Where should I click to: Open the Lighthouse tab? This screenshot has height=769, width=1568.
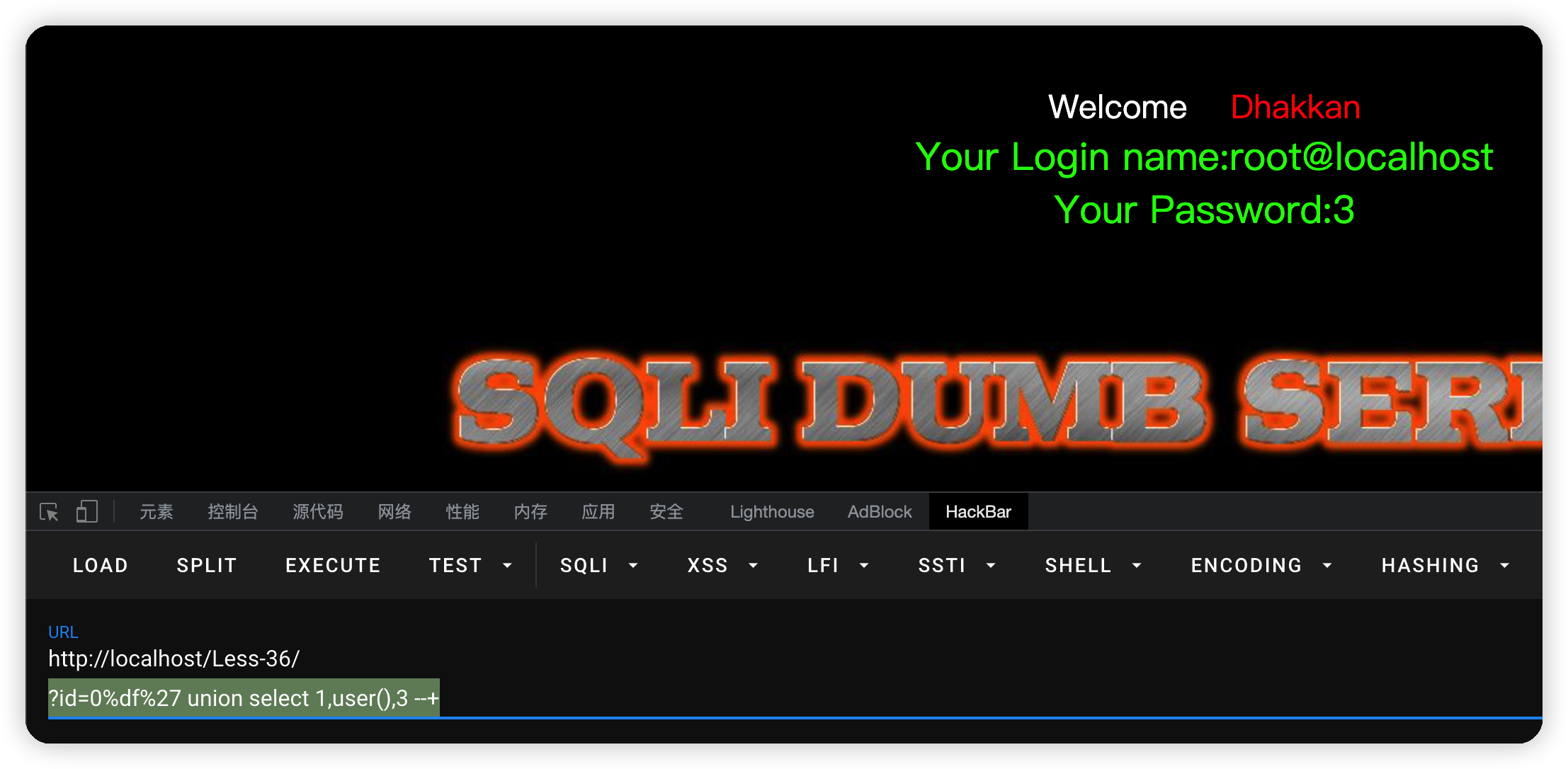[772, 511]
